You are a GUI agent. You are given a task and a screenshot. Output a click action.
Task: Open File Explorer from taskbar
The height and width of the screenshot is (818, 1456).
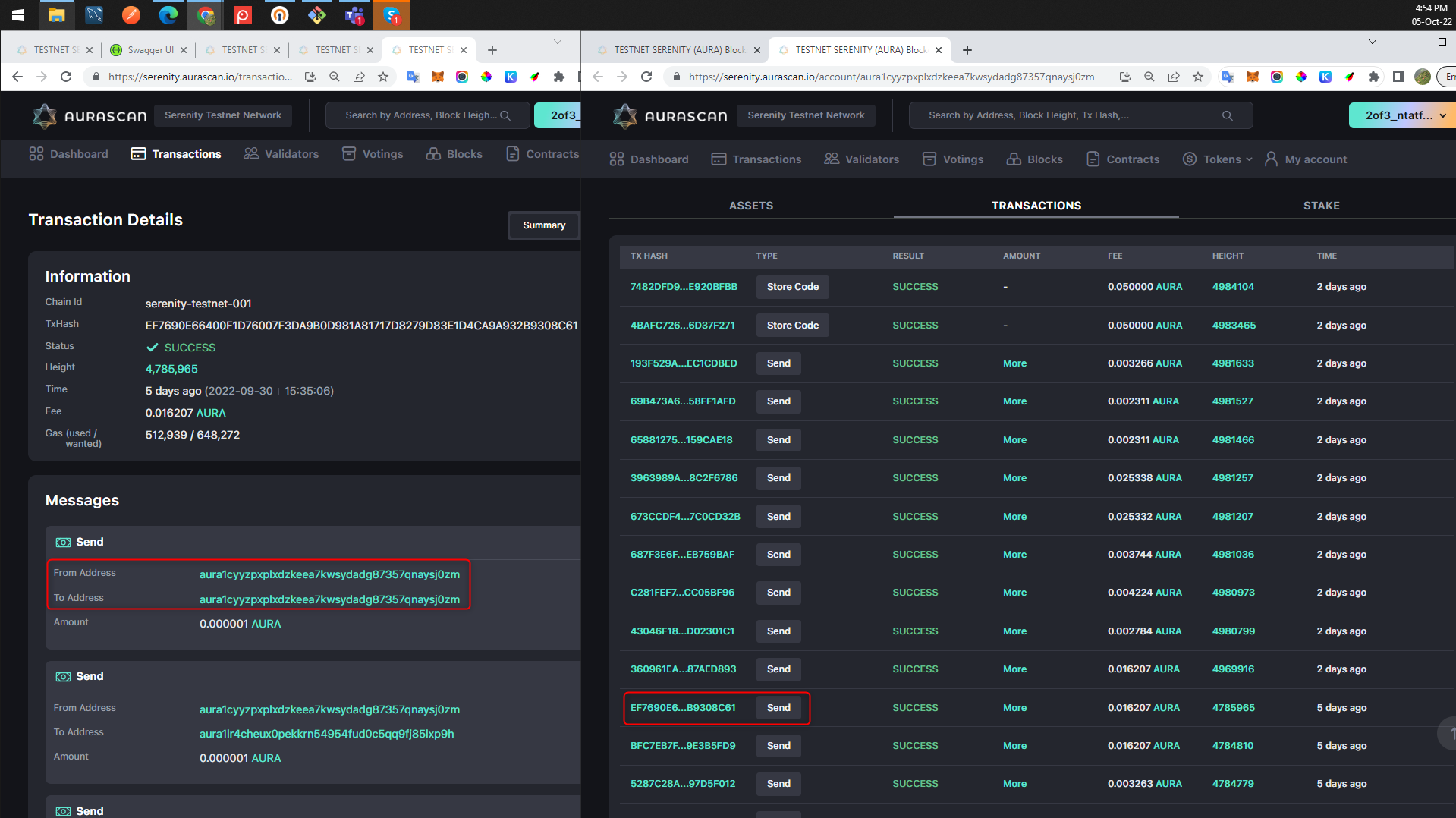click(x=57, y=14)
